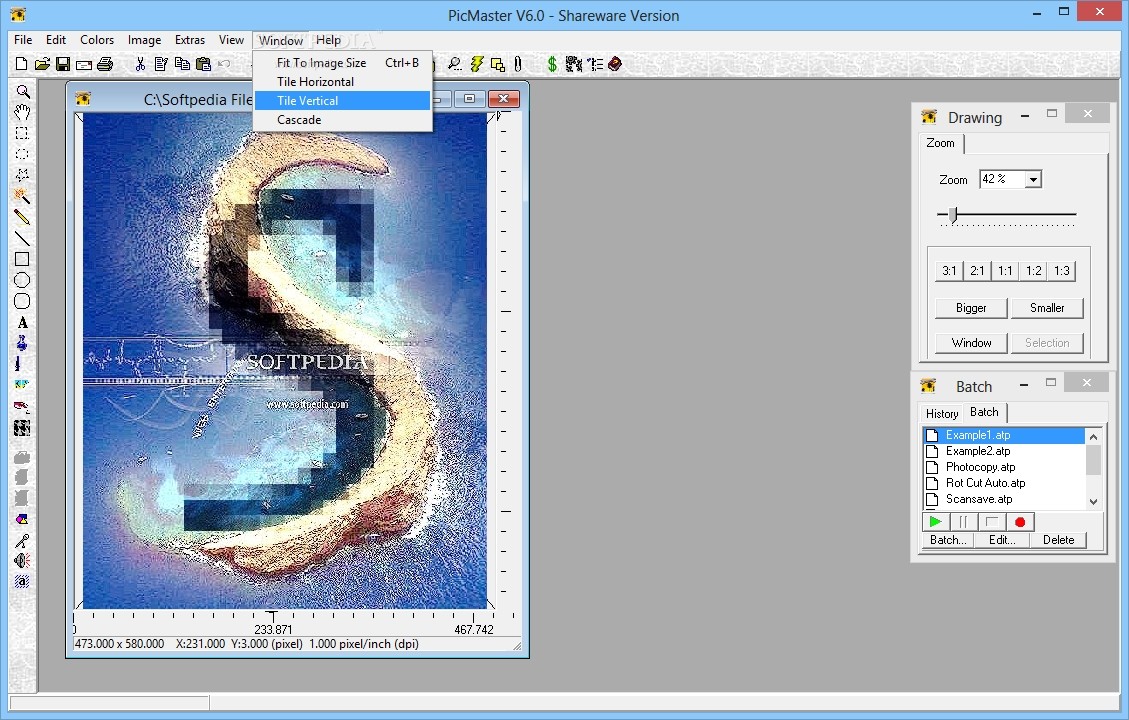The width and height of the screenshot is (1129, 720).
Task: Click the Save floppy disk icon
Action: pyautogui.click(x=63, y=64)
